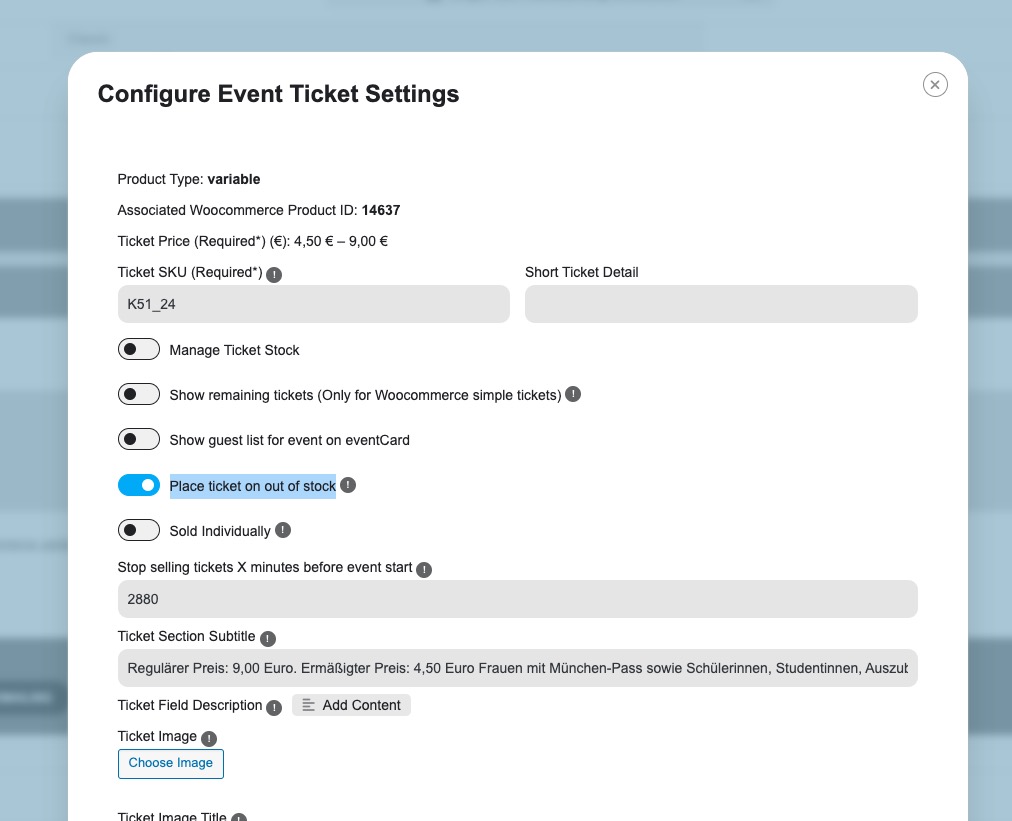Open Add Content for ticket field description
This screenshot has width=1012, height=821.
click(x=351, y=705)
